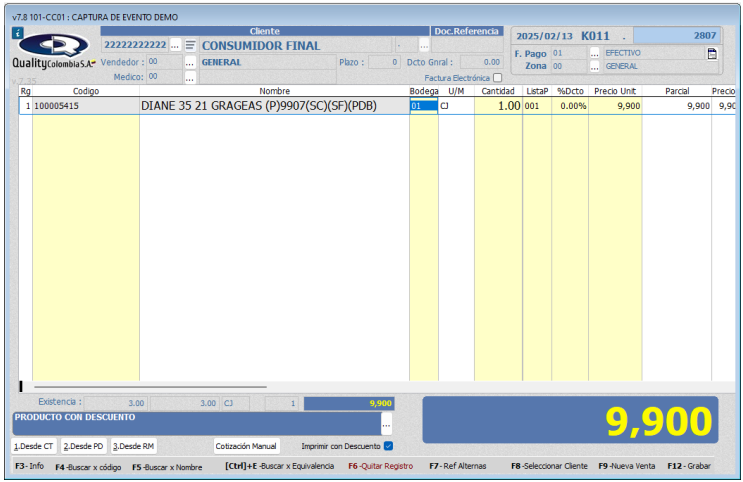Open Zona lookup ellipsis button

594,66
